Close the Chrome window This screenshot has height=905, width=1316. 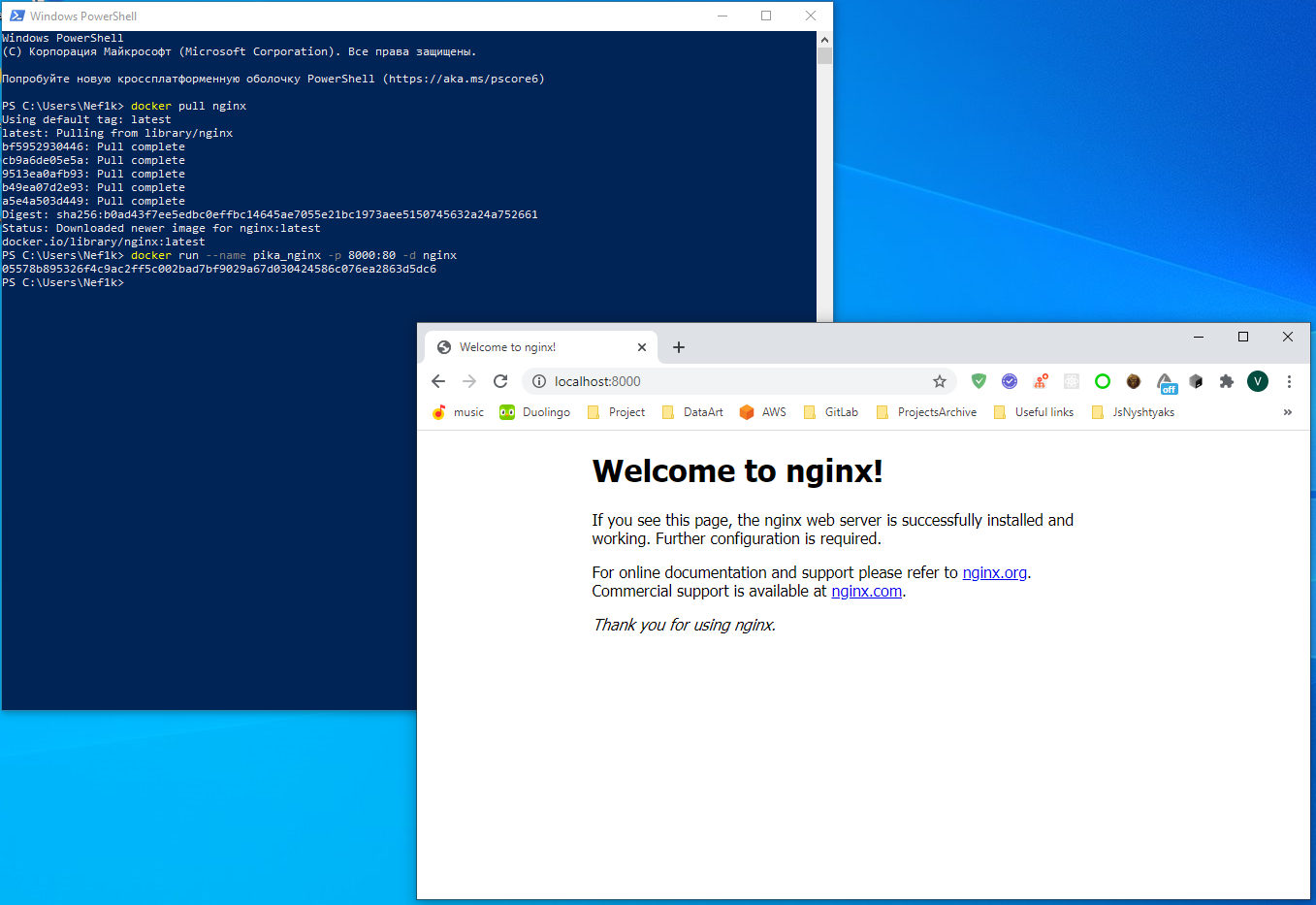[x=1288, y=337]
